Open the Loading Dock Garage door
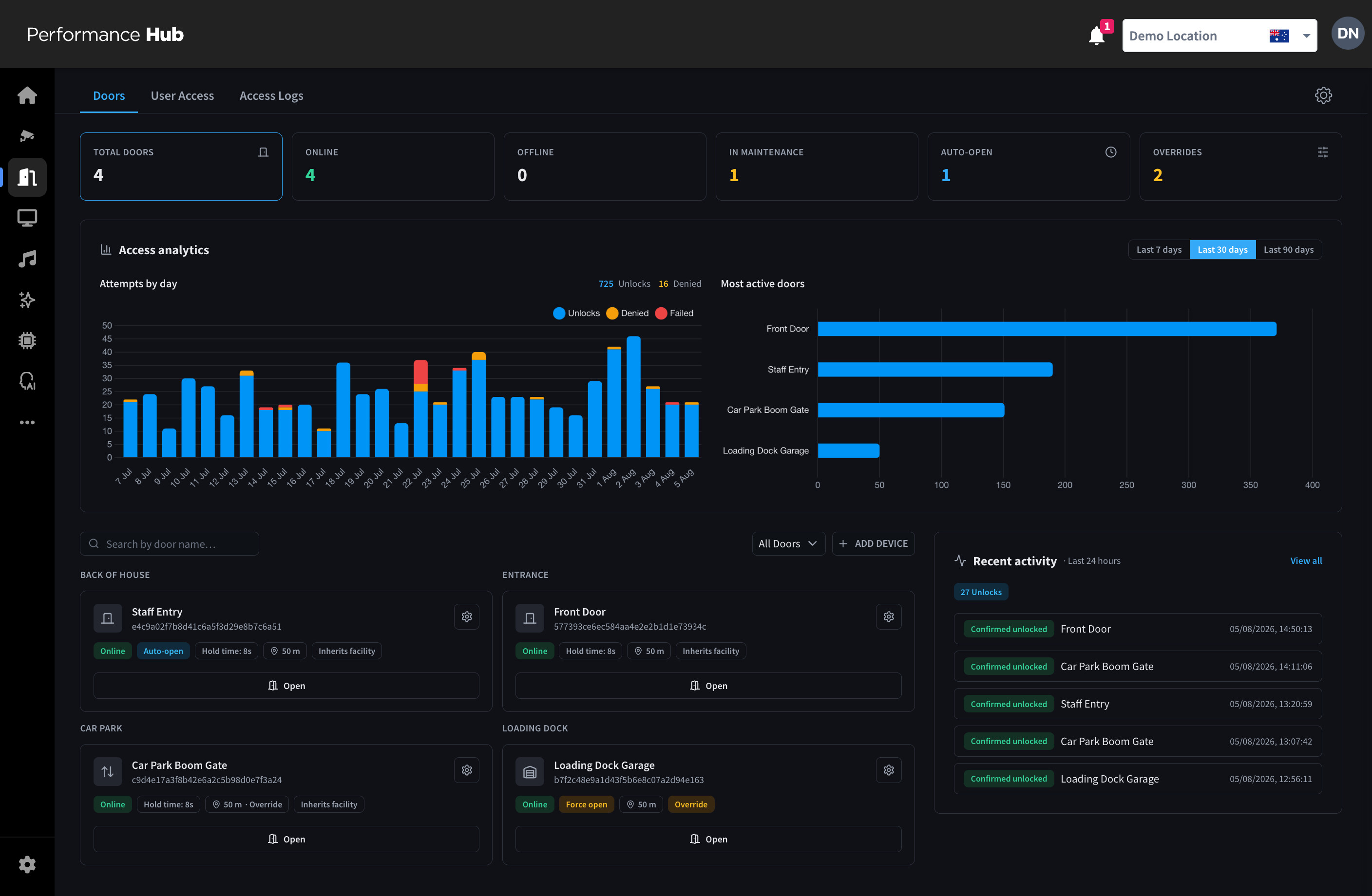1372x896 pixels. [708, 839]
